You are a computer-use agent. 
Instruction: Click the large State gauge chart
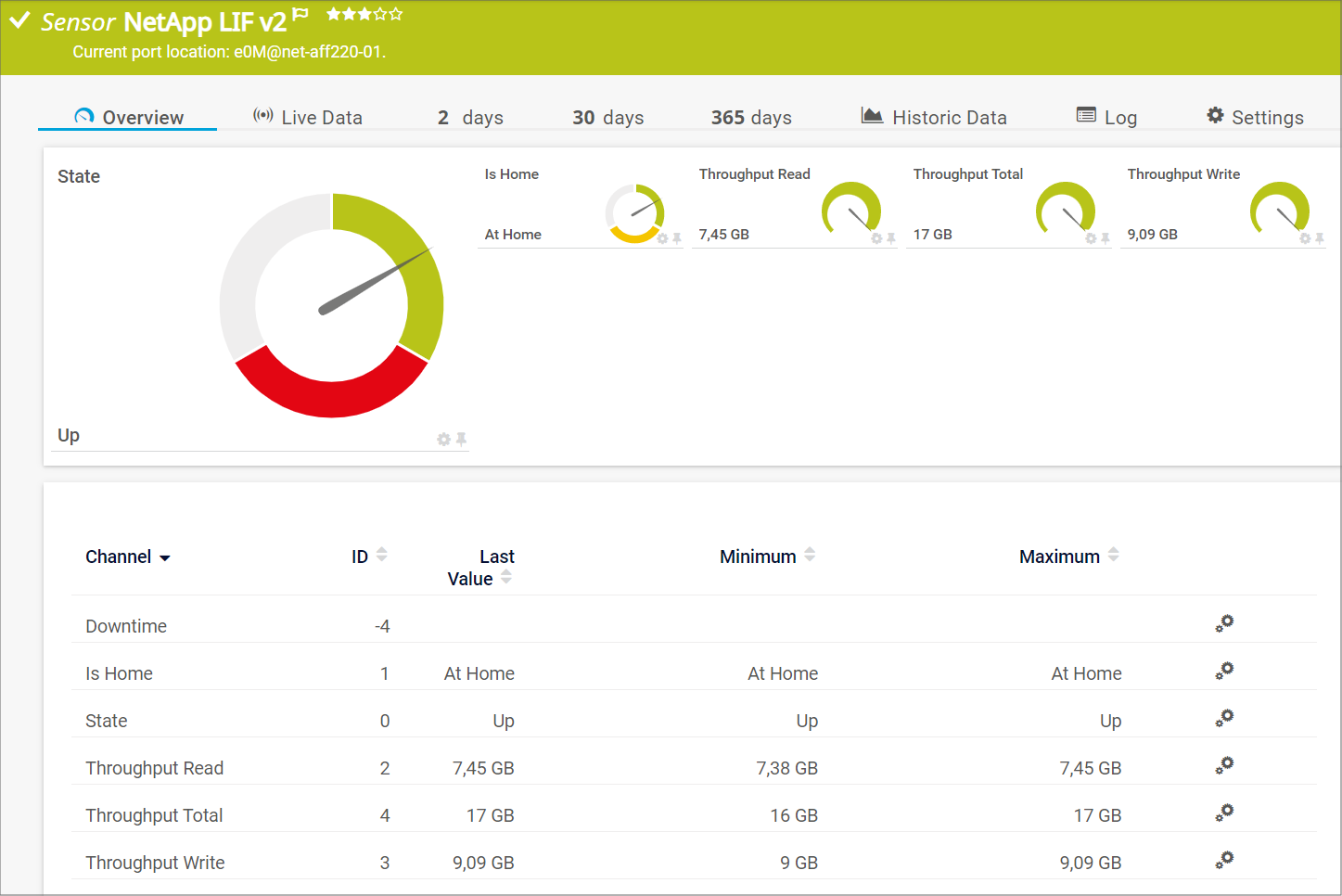[x=331, y=305]
